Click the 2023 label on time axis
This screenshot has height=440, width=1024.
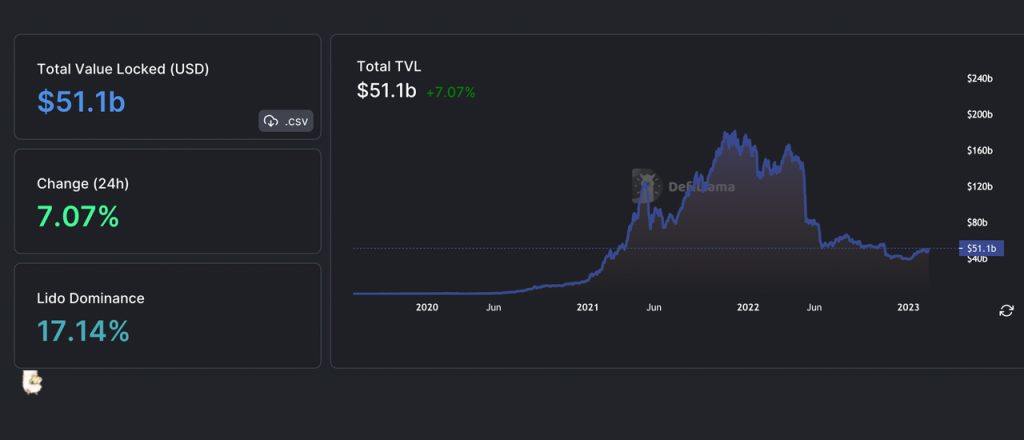(909, 307)
